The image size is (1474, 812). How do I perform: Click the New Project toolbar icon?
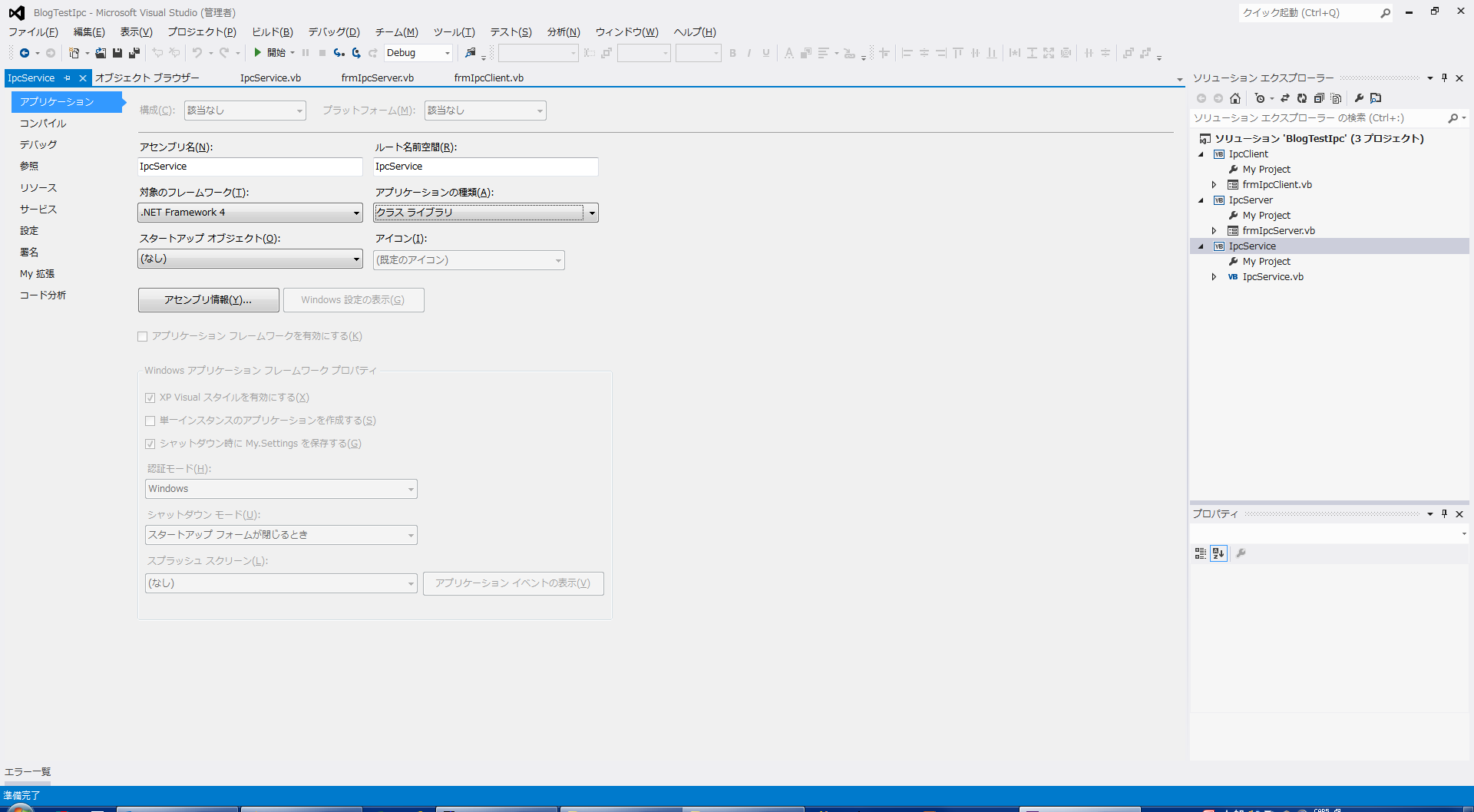(74, 53)
